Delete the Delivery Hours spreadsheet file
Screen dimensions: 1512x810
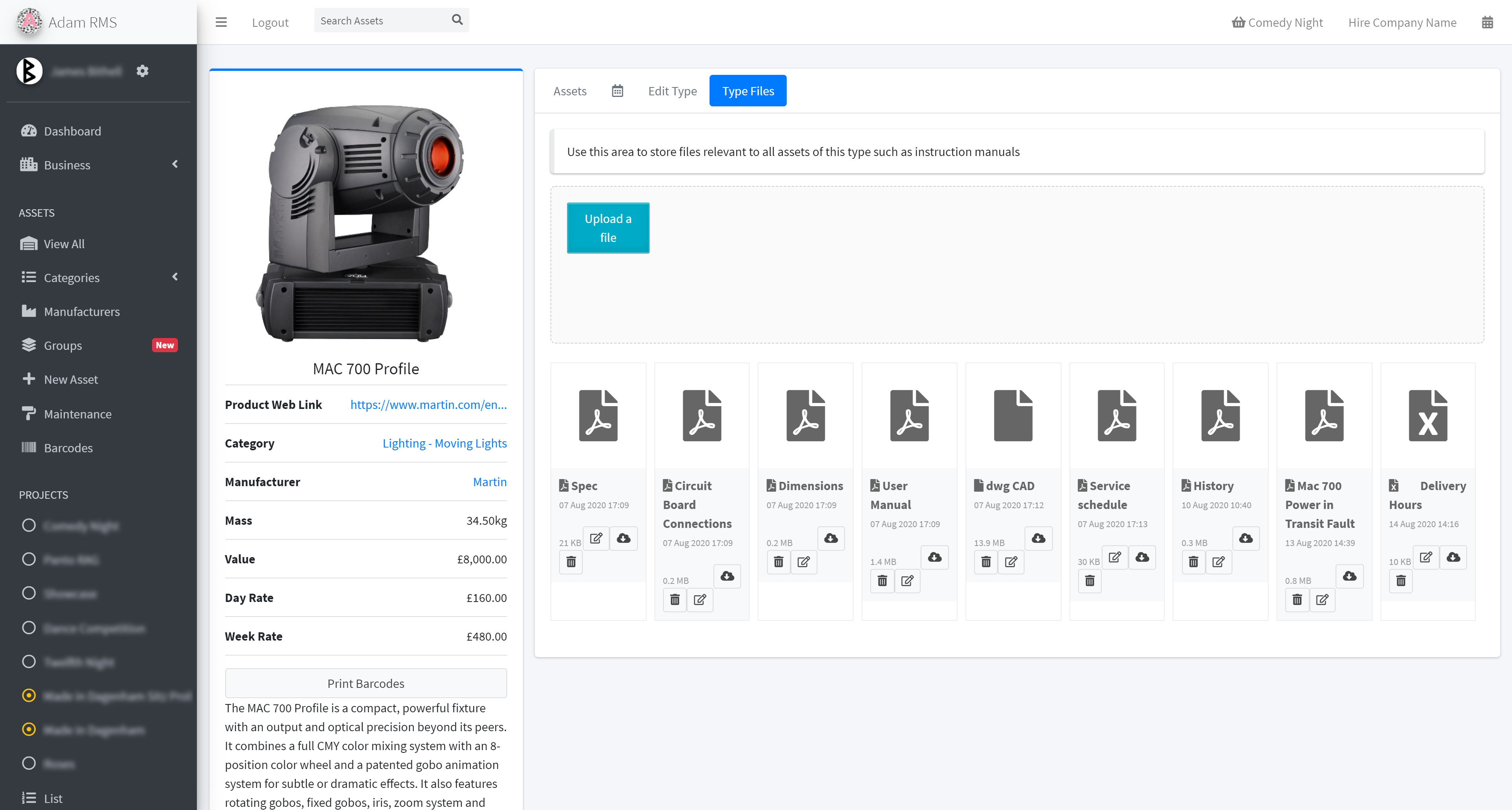pos(1401,581)
